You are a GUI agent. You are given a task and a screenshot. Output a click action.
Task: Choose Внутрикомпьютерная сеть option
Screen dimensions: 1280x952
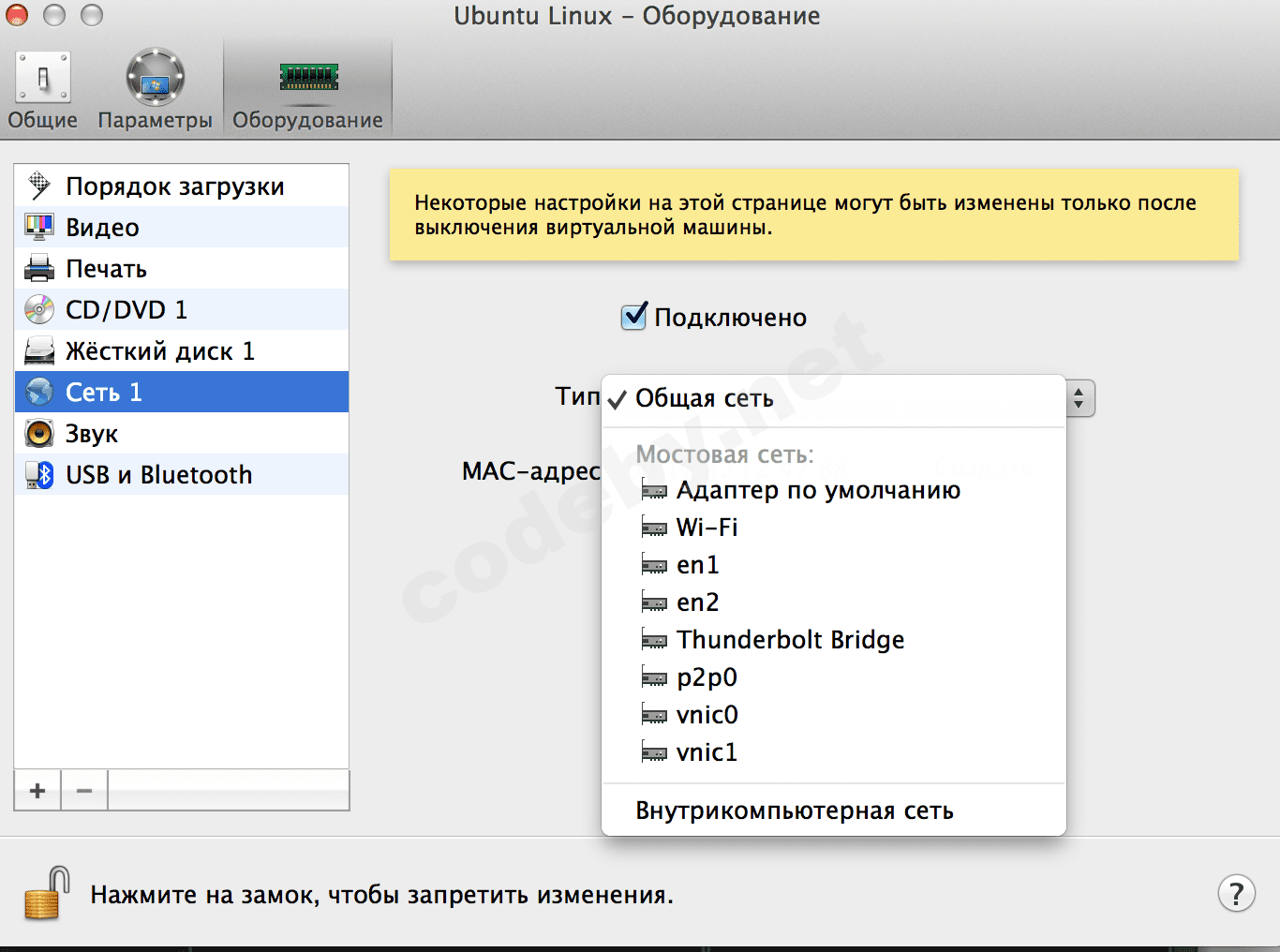795,811
